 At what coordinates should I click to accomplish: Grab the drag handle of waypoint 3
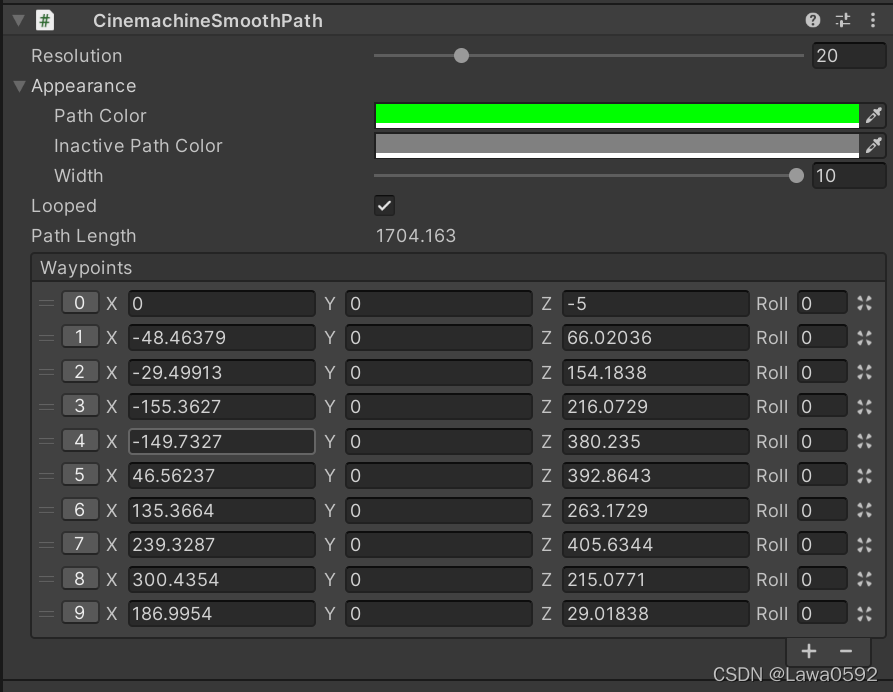(x=46, y=407)
